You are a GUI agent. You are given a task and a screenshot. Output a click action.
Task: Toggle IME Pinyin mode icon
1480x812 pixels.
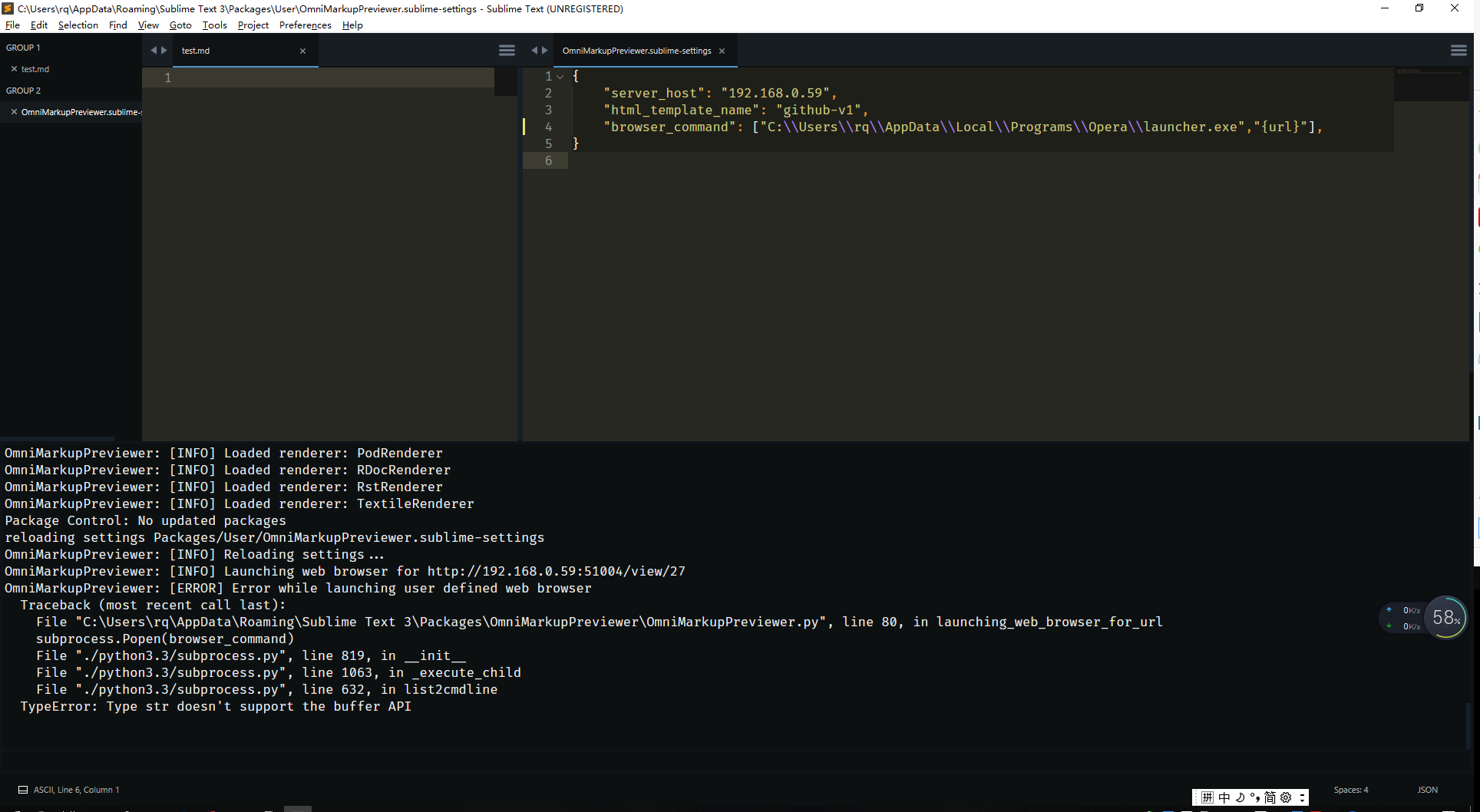[x=1207, y=797]
